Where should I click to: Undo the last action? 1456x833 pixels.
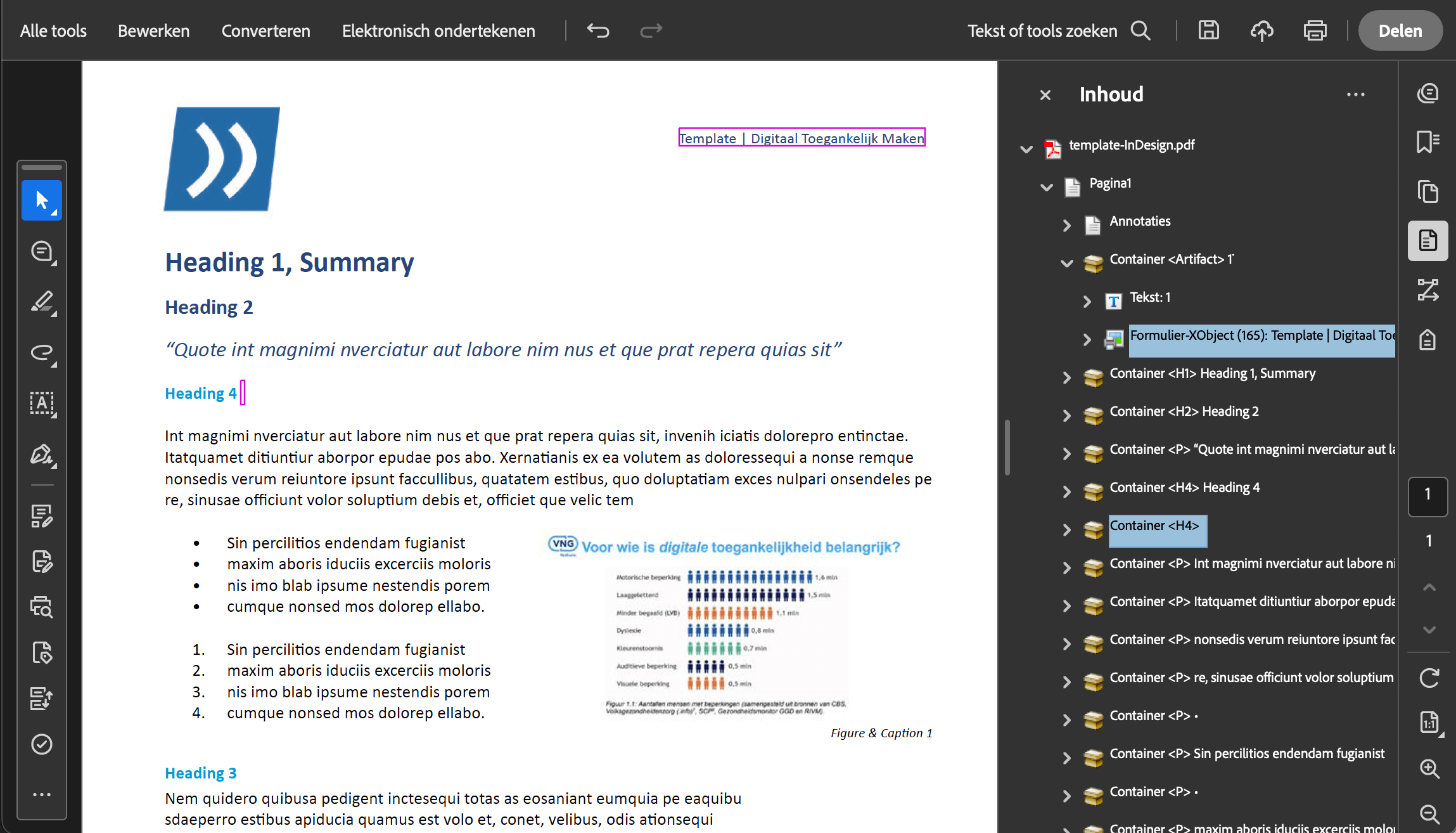(597, 30)
